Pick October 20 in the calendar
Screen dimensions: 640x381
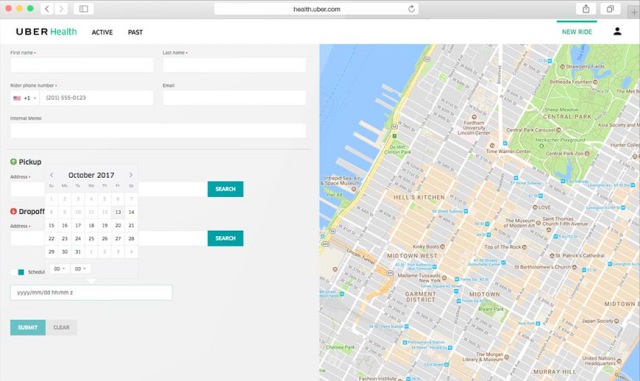pyautogui.click(x=118, y=225)
